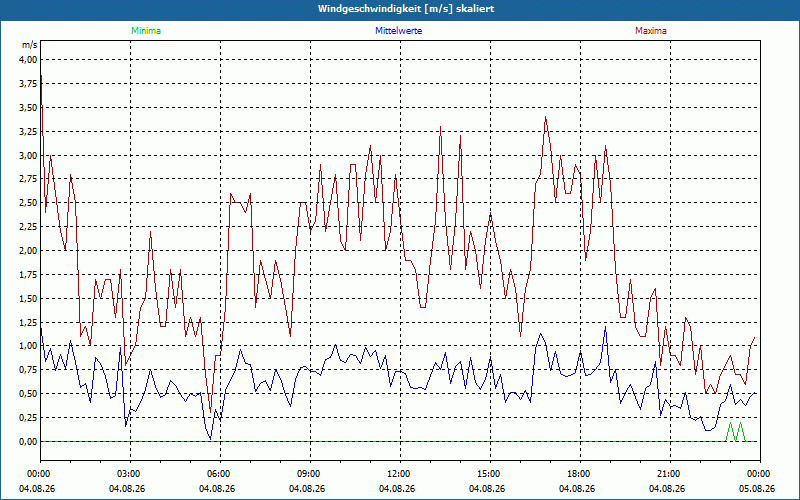Viewport: 800px width, 500px height.
Task: Click the y-axis value '1,75'
Action: click(x=28, y=275)
